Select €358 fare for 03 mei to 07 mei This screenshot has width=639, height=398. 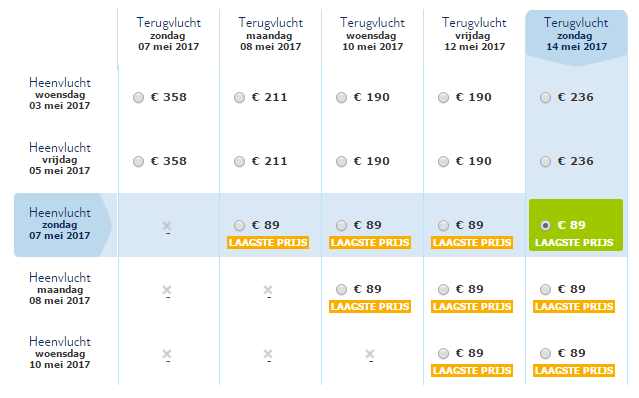(139, 98)
